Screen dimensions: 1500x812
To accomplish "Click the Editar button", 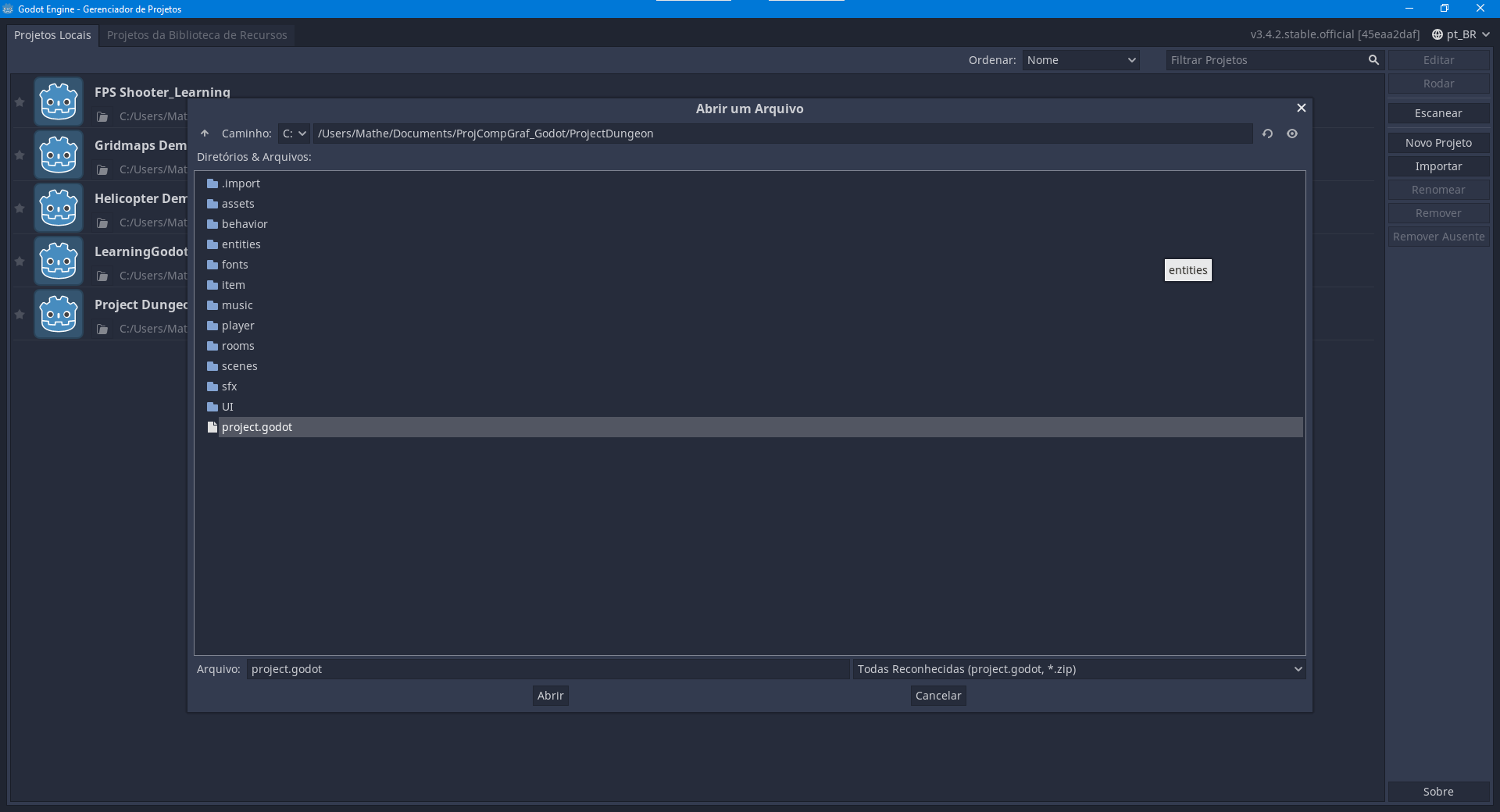I will (x=1438, y=60).
